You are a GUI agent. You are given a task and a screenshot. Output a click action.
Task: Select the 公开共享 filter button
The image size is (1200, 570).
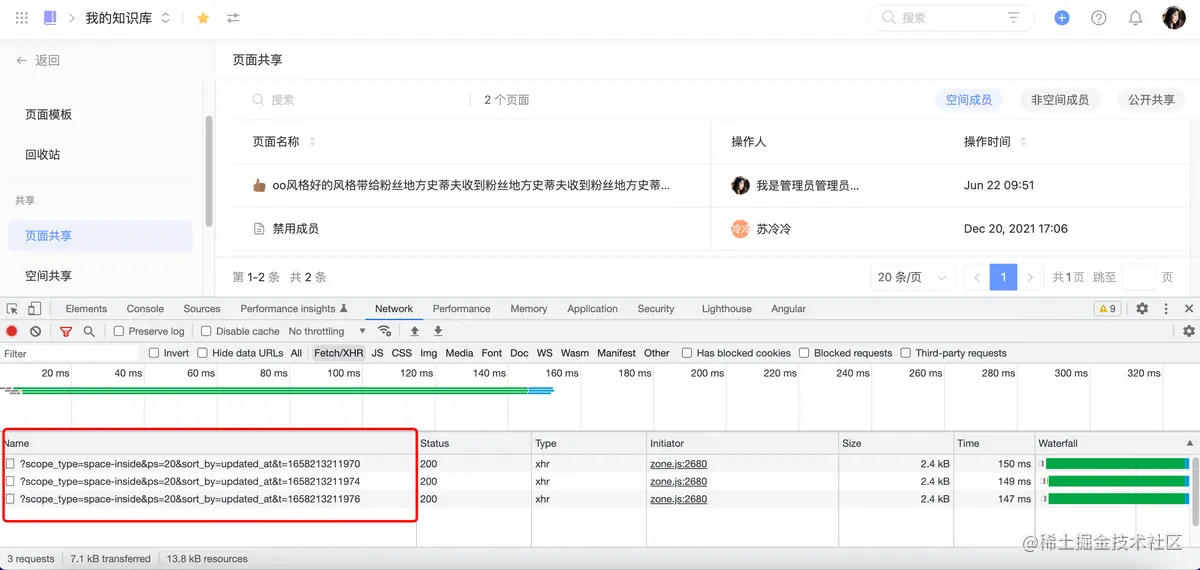[x=1151, y=100]
